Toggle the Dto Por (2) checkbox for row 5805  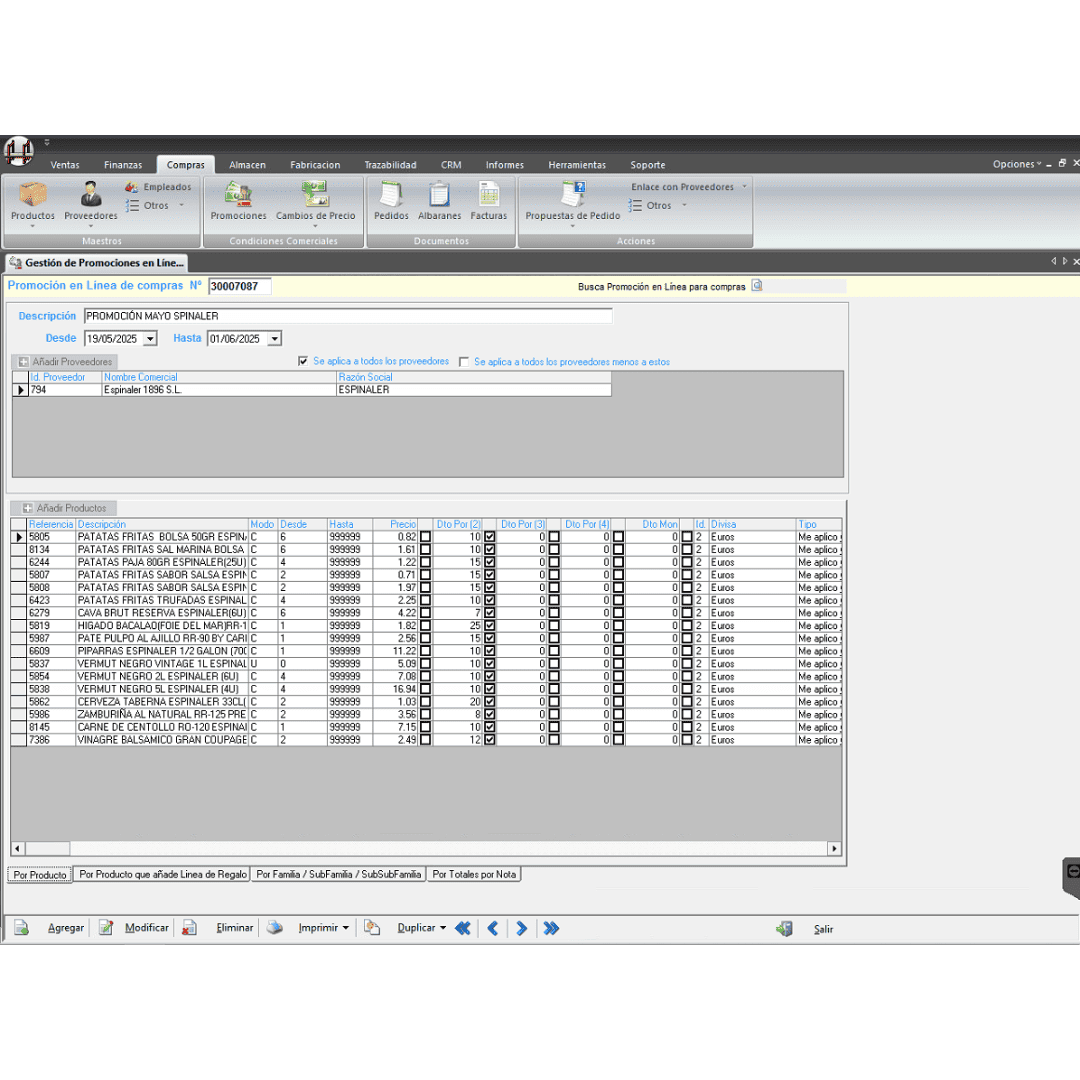pos(490,537)
